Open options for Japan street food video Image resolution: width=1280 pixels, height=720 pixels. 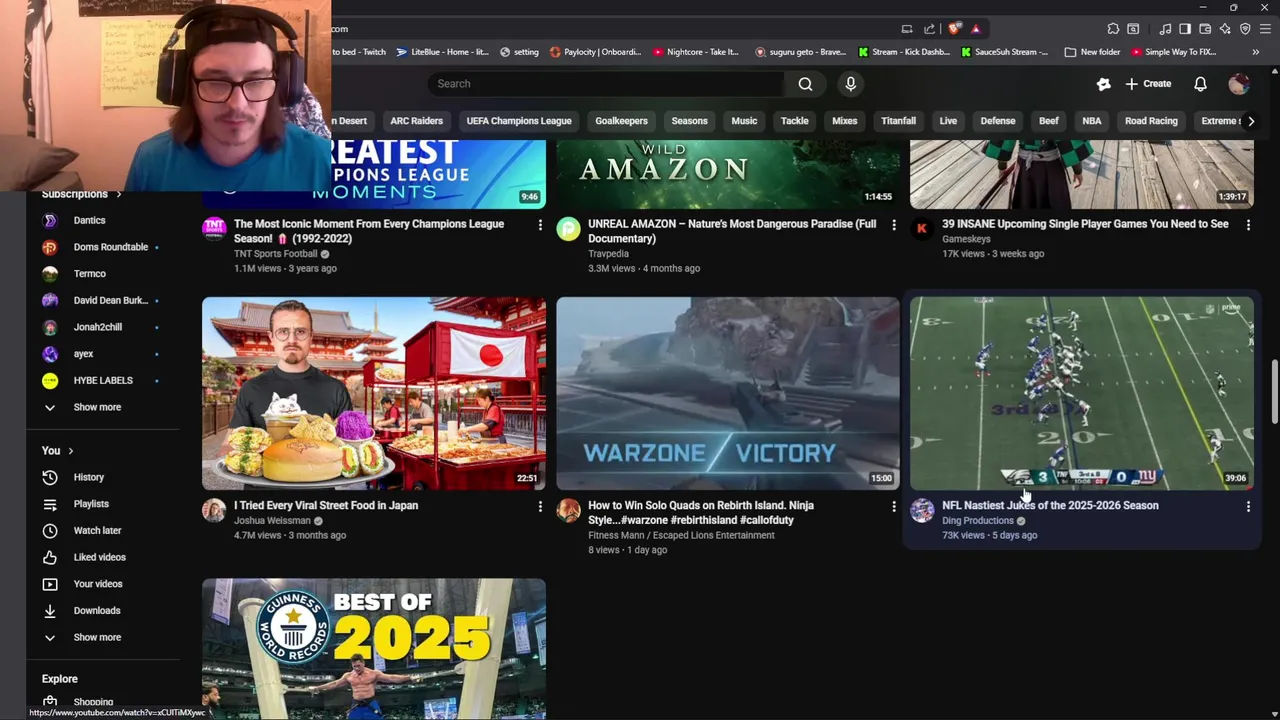click(x=540, y=507)
